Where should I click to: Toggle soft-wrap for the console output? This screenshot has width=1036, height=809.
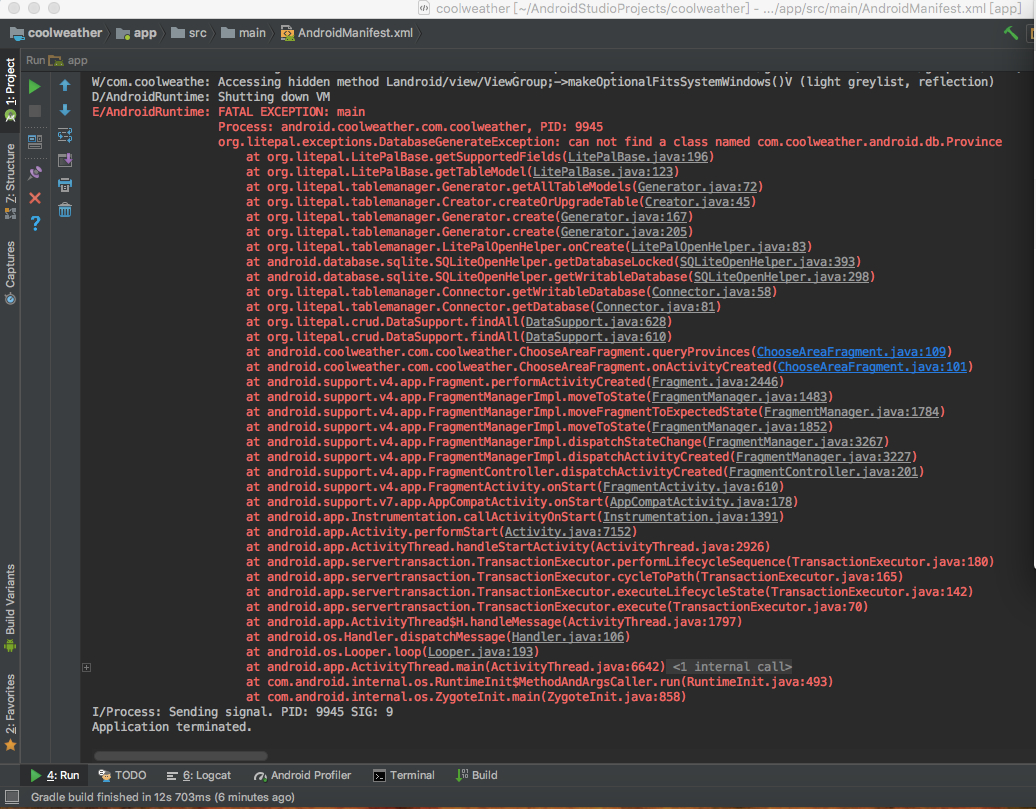(65, 135)
